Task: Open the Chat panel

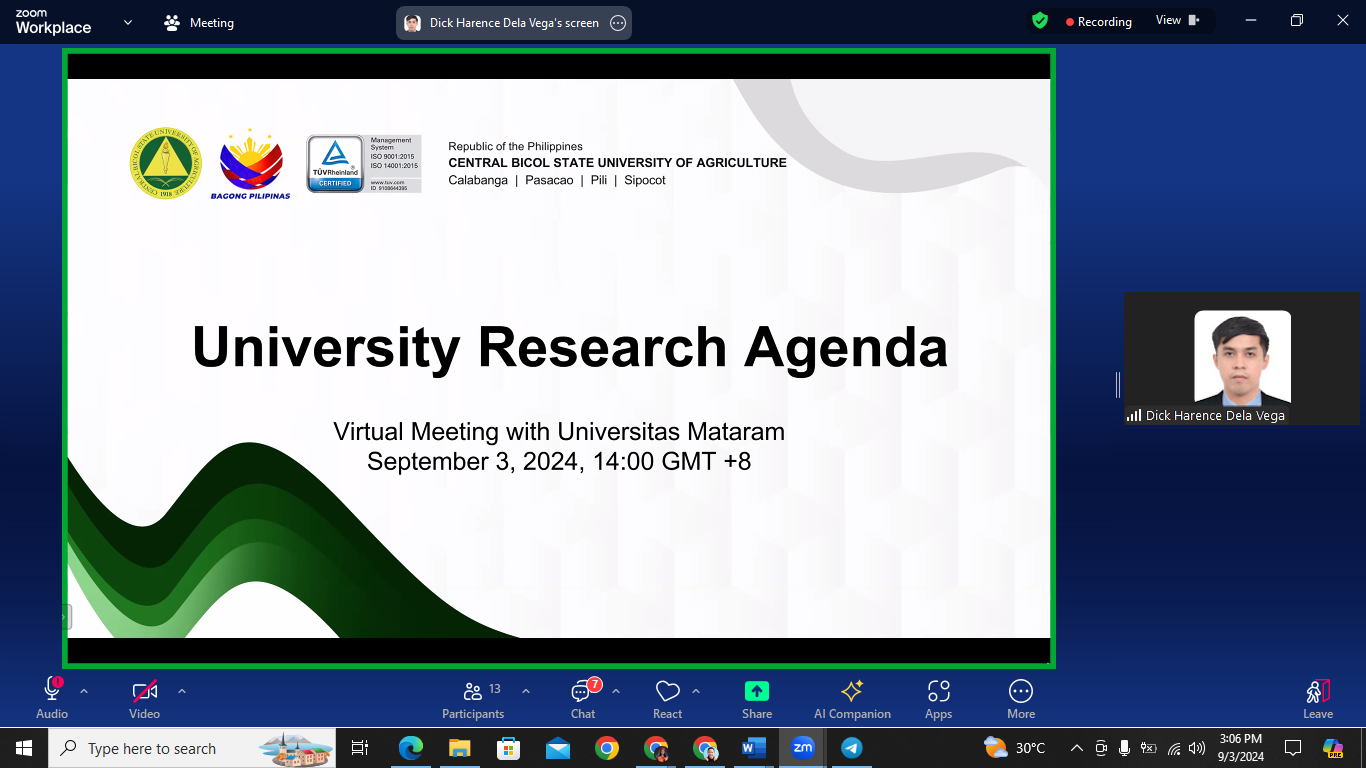Action: point(583,699)
